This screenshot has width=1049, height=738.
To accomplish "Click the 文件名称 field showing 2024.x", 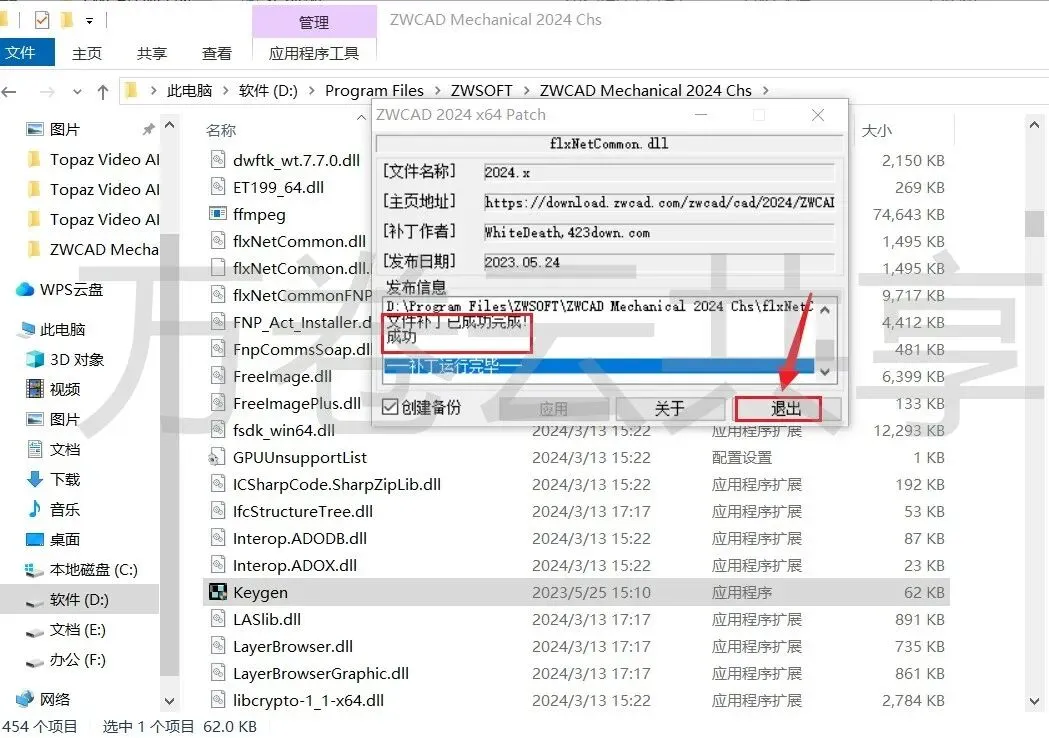I will point(659,173).
